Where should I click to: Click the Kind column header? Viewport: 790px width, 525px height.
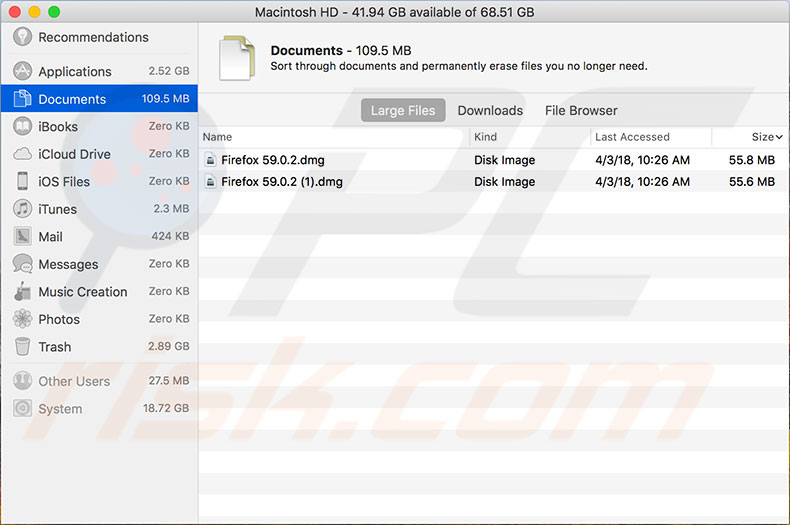pos(486,137)
